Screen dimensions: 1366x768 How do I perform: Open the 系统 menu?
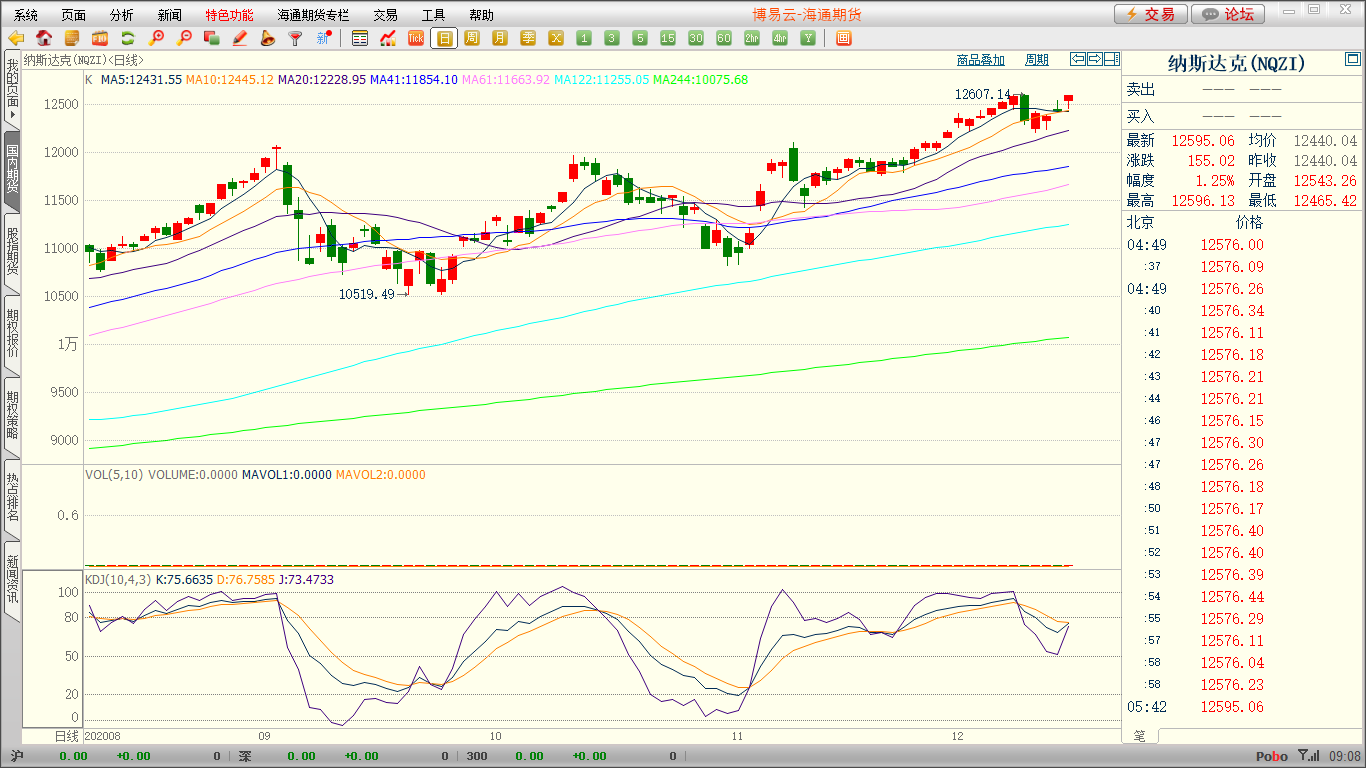coord(26,15)
